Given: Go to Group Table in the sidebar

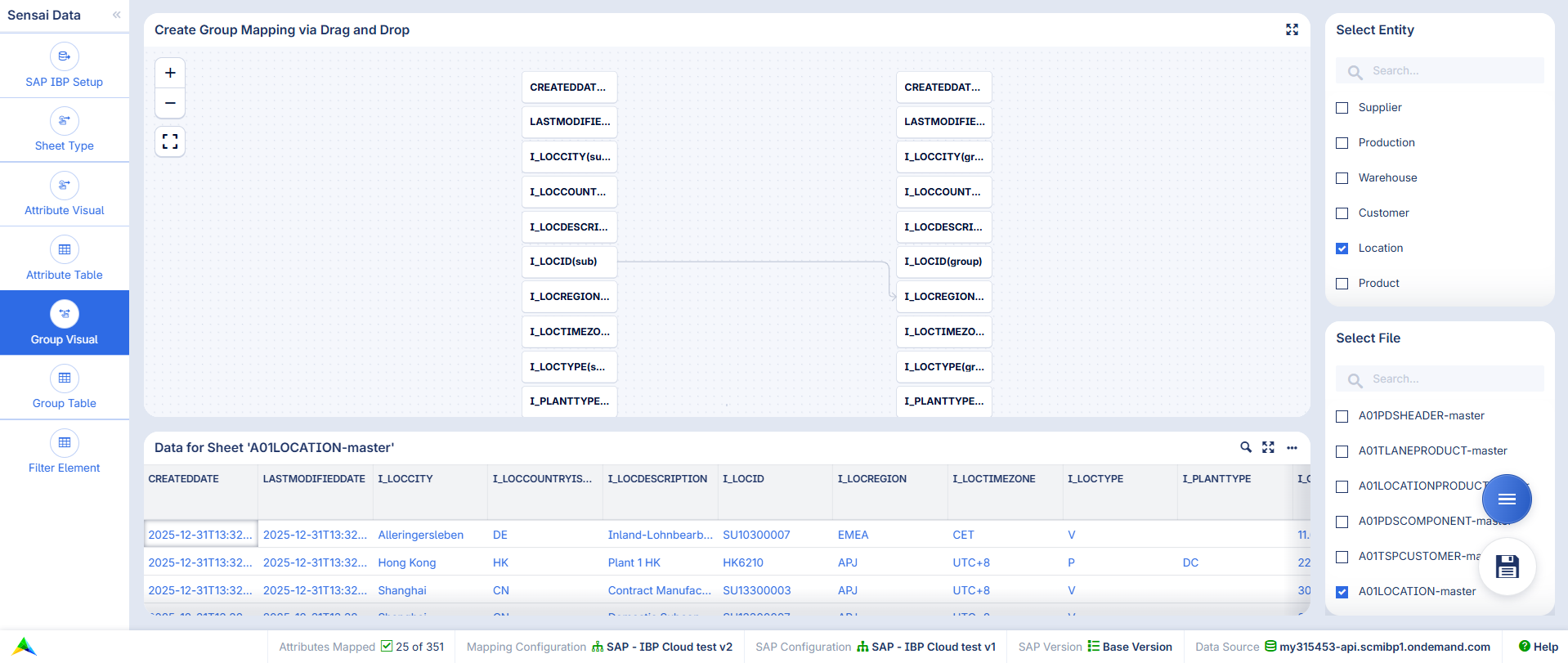Looking at the screenshot, I should coord(65,387).
